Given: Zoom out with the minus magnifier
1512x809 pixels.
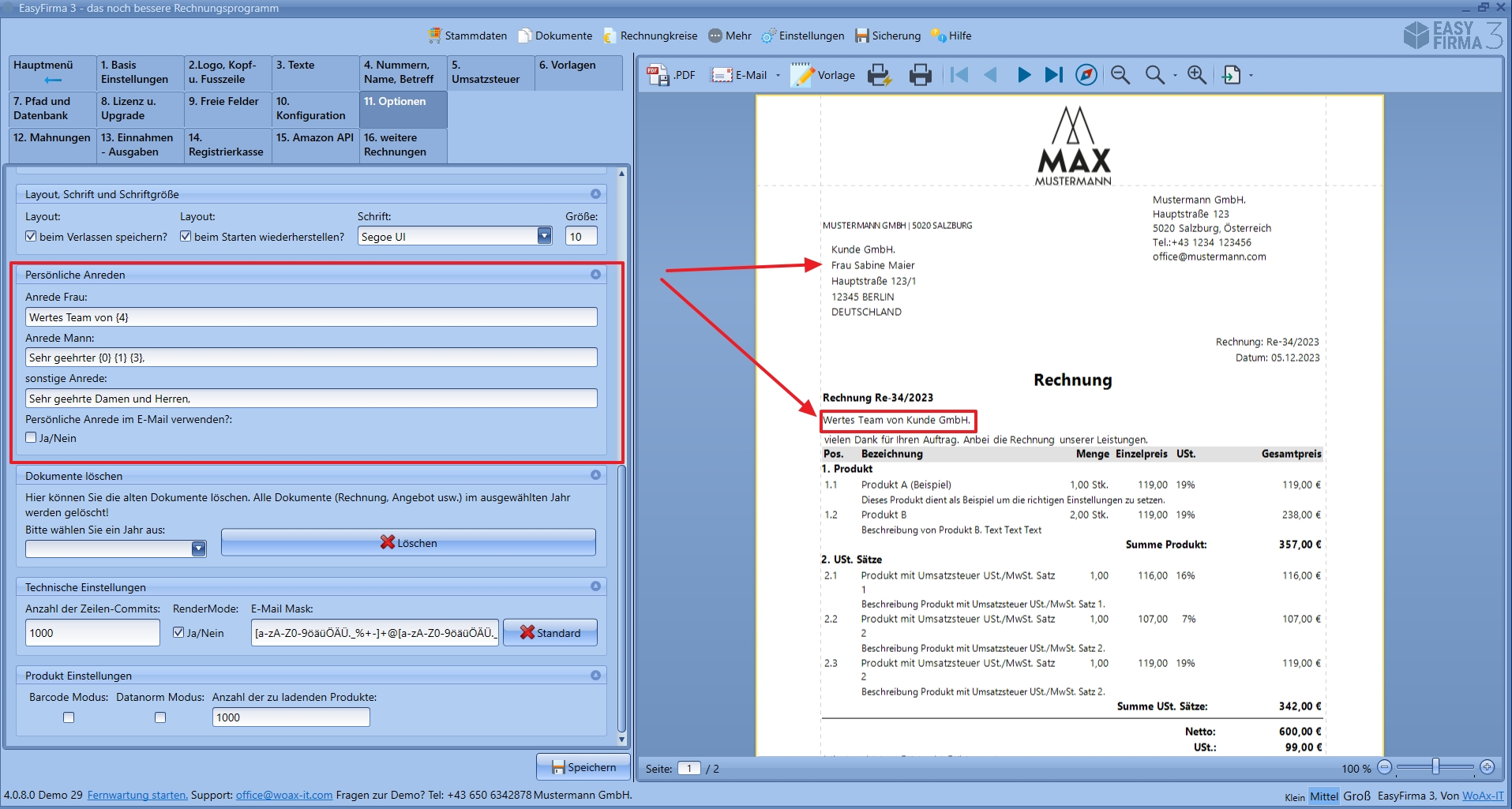Looking at the screenshot, I should 1120,75.
